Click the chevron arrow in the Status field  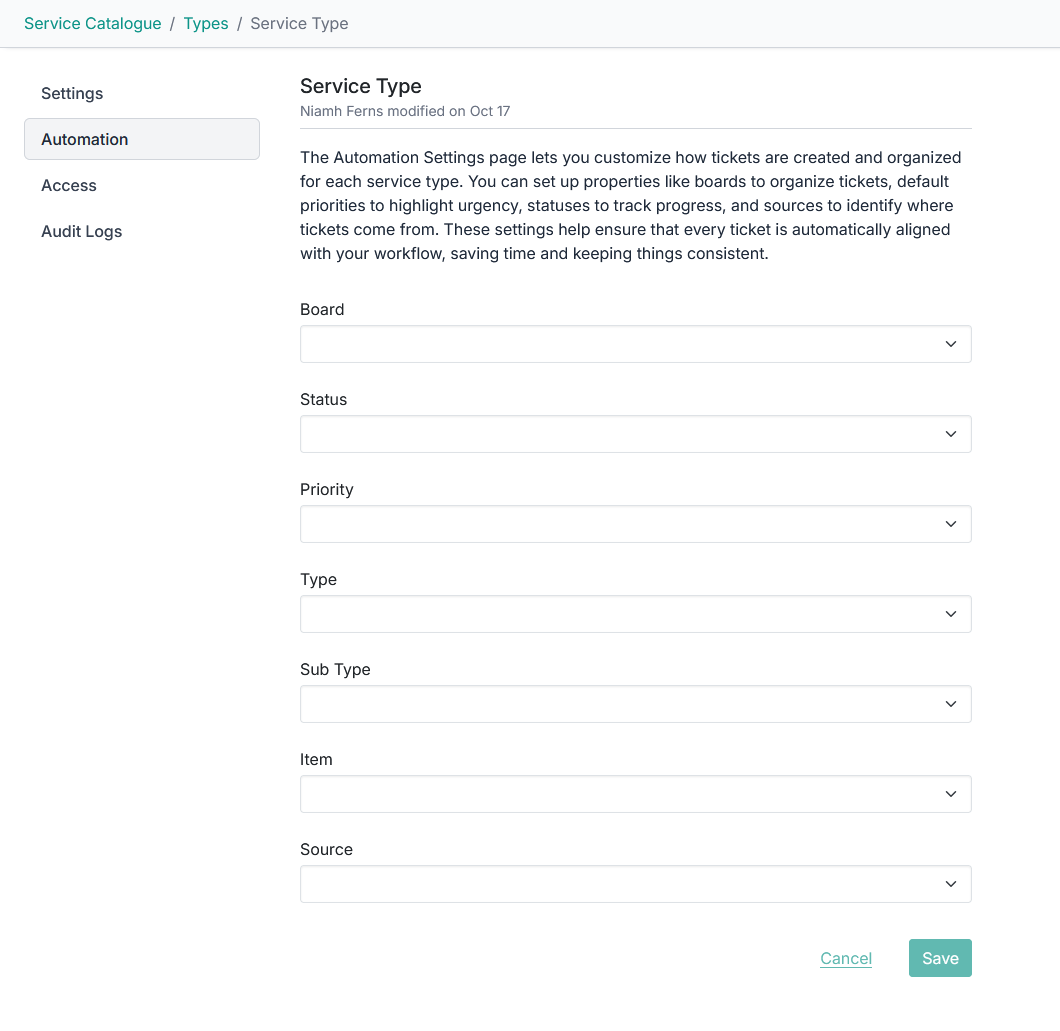[x=950, y=434]
